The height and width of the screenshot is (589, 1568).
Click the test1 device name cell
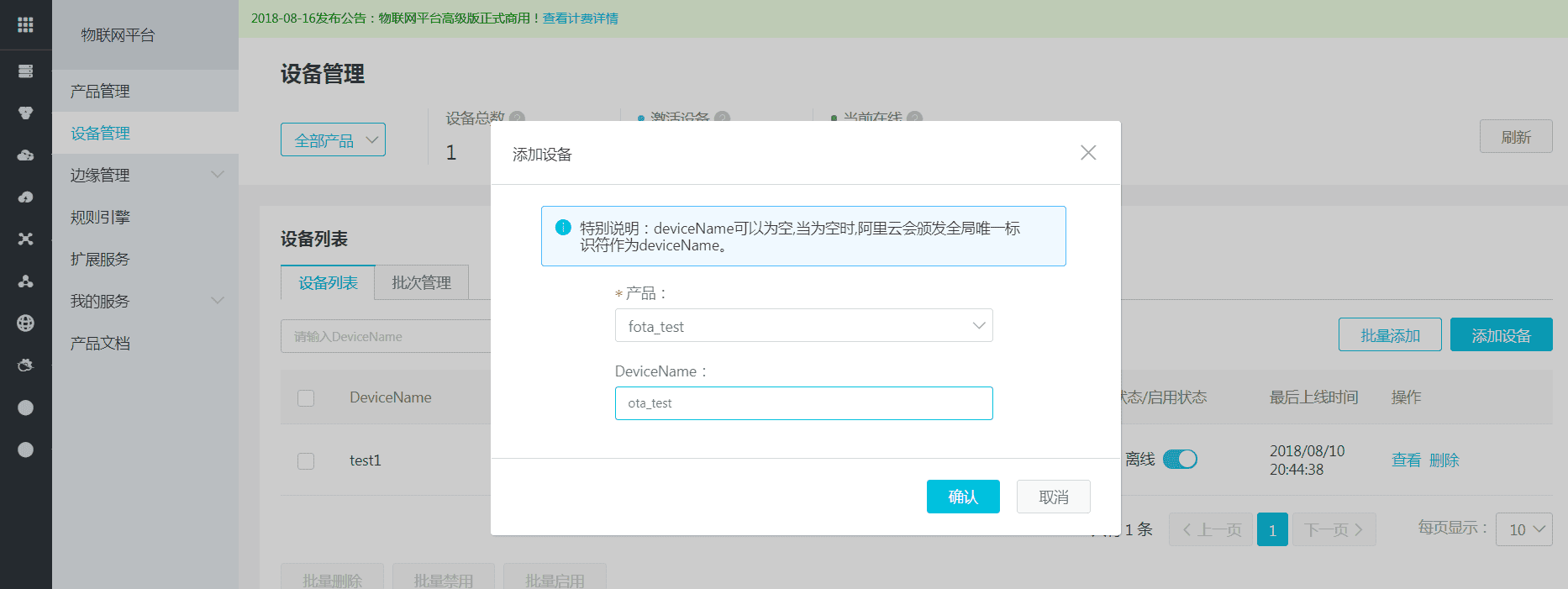coord(366,460)
